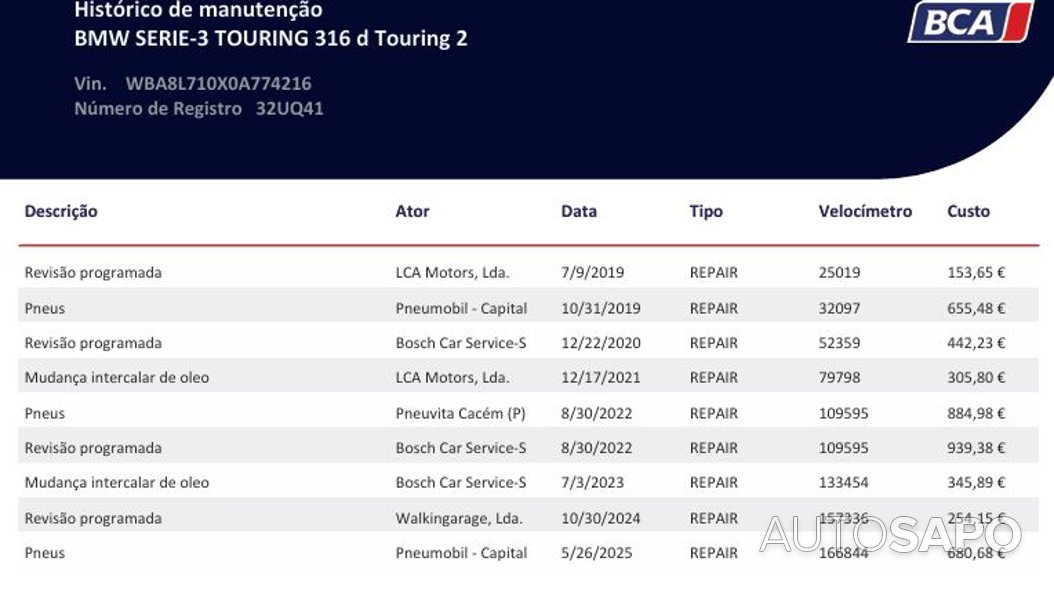The width and height of the screenshot is (1054, 594).
Task: Select Mudança intercalar de oleo at 79798 km
Action: click(x=117, y=378)
